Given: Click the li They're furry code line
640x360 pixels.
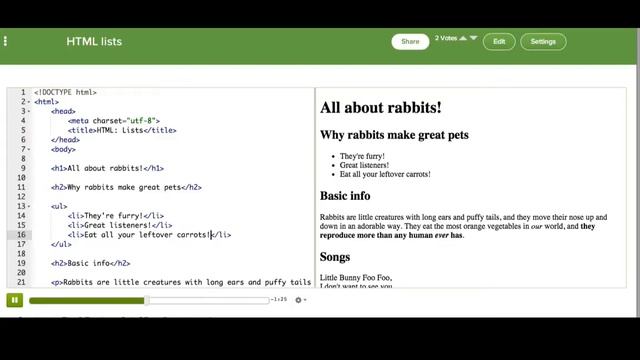Looking at the screenshot, I should pyautogui.click(x=116, y=216).
